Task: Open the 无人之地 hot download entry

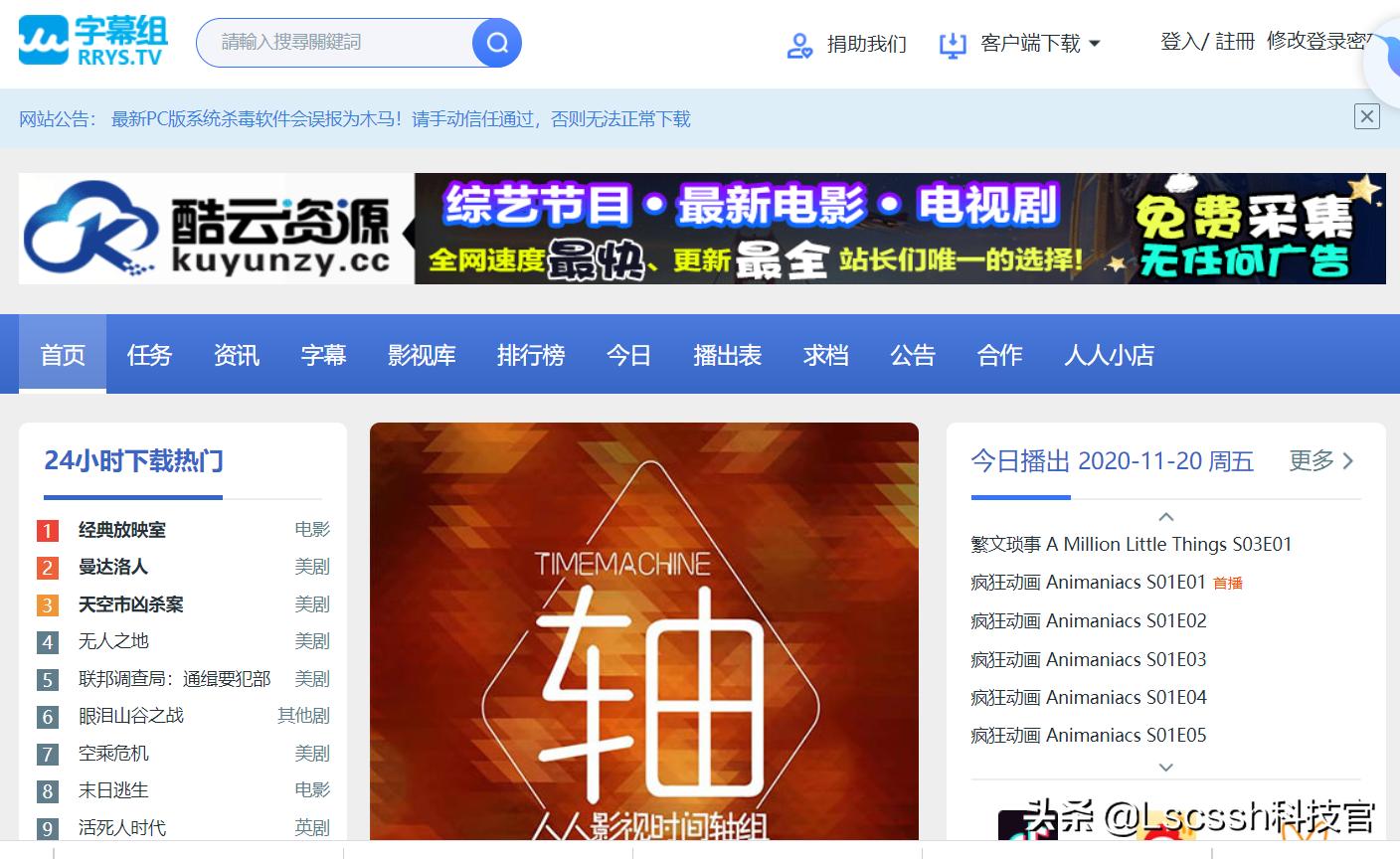Action: [x=113, y=641]
